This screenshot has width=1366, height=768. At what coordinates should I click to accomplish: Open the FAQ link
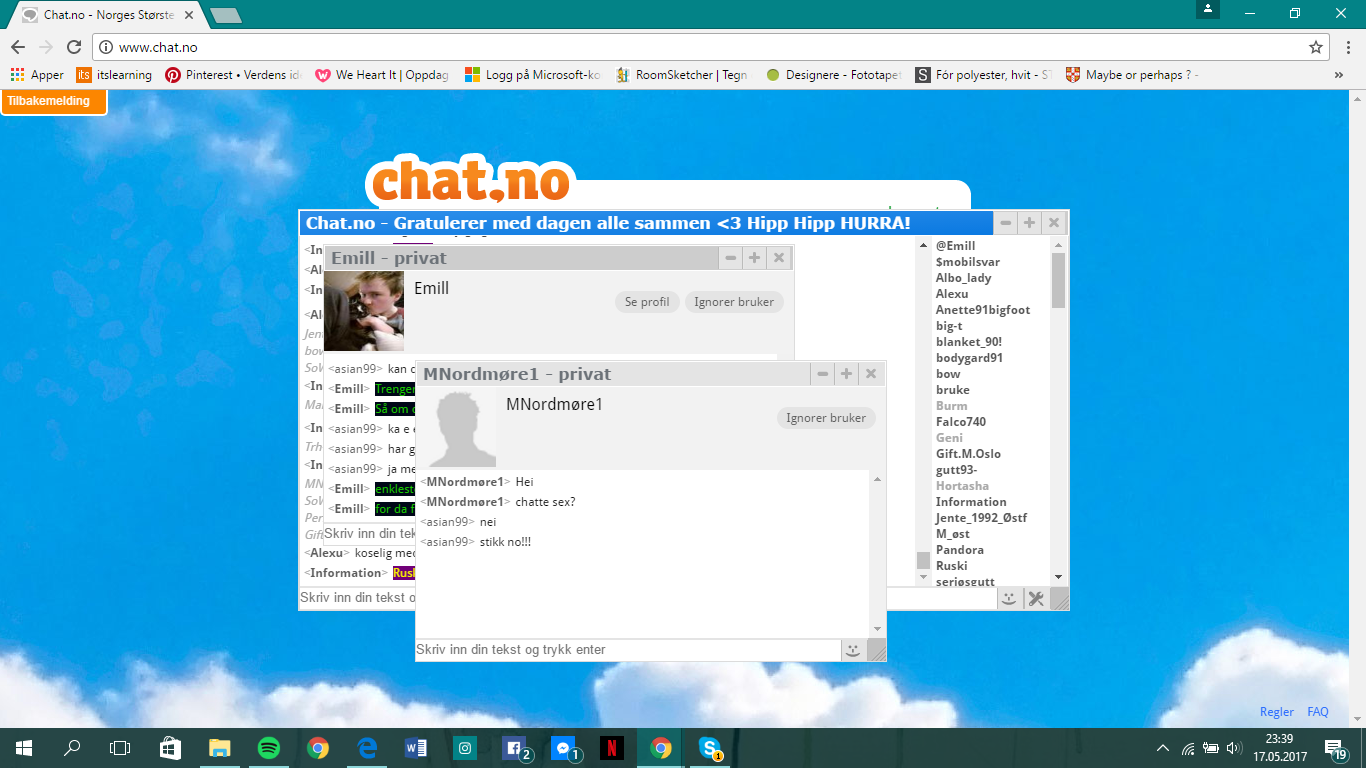pyautogui.click(x=1318, y=712)
